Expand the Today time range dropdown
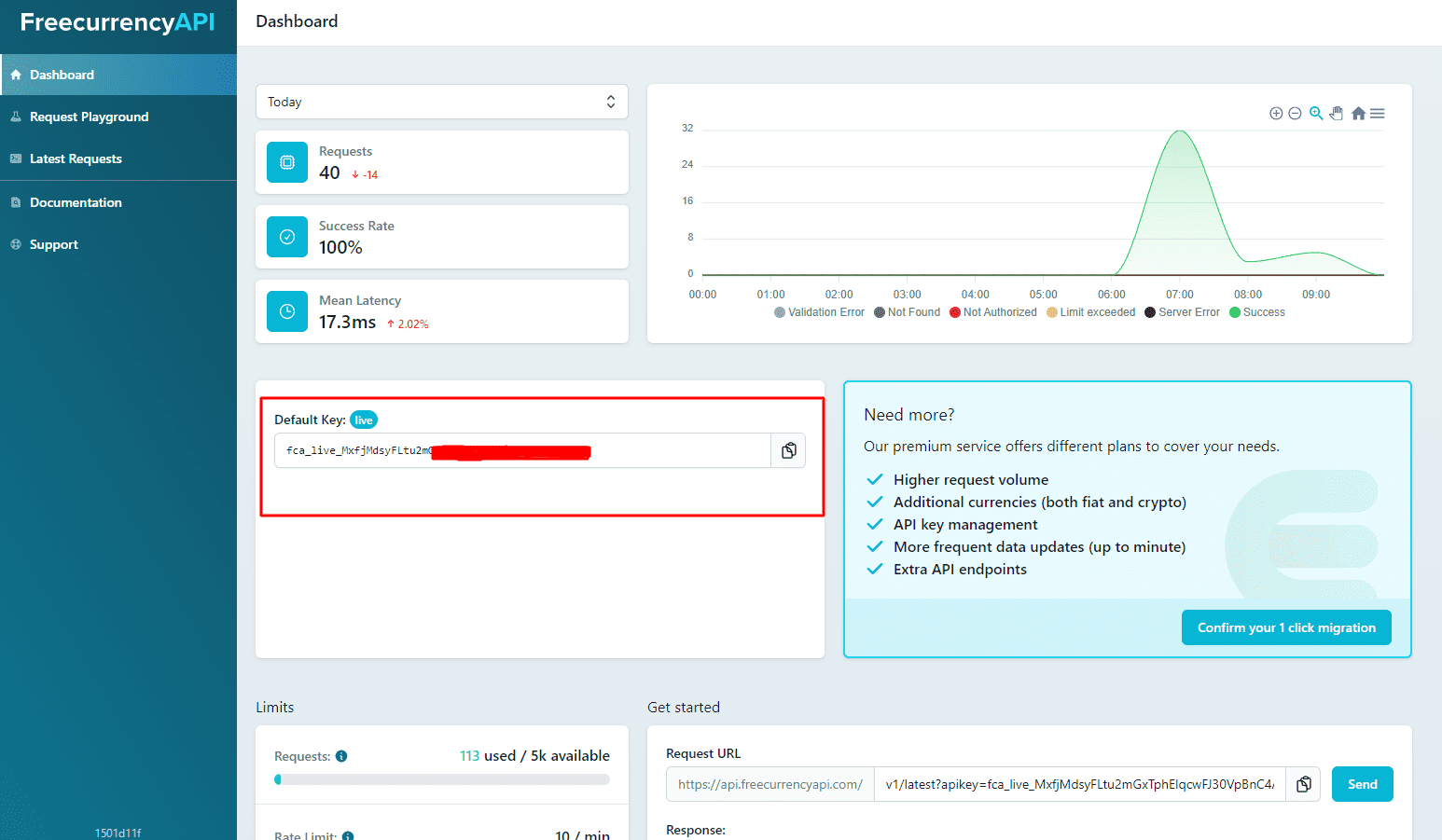The height and width of the screenshot is (840, 1442). [442, 102]
